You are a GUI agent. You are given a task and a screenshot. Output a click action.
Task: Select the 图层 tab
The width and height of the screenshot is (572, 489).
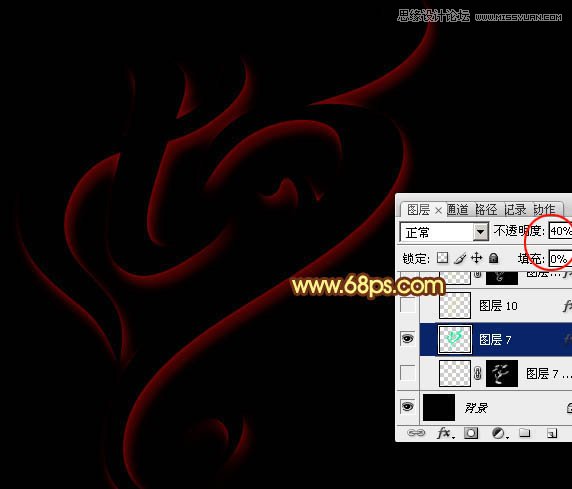[418, 210]
